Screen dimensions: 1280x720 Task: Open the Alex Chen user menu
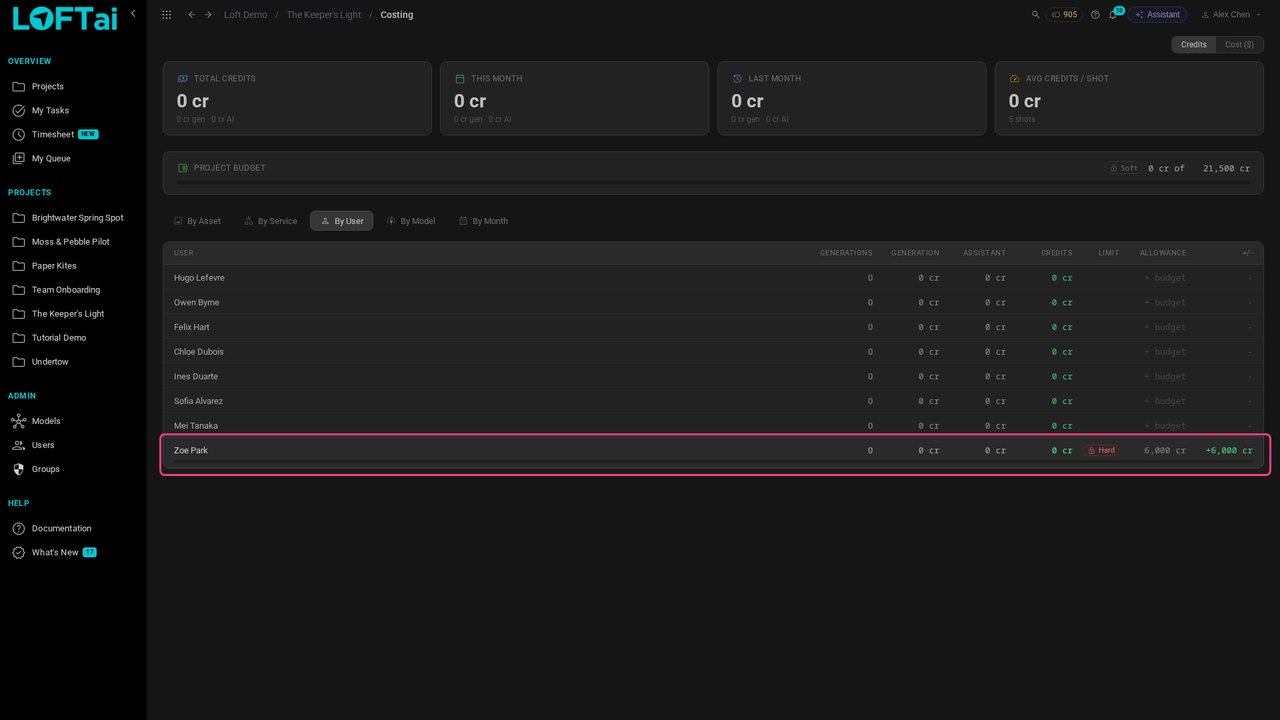(x=1230, y=15)
